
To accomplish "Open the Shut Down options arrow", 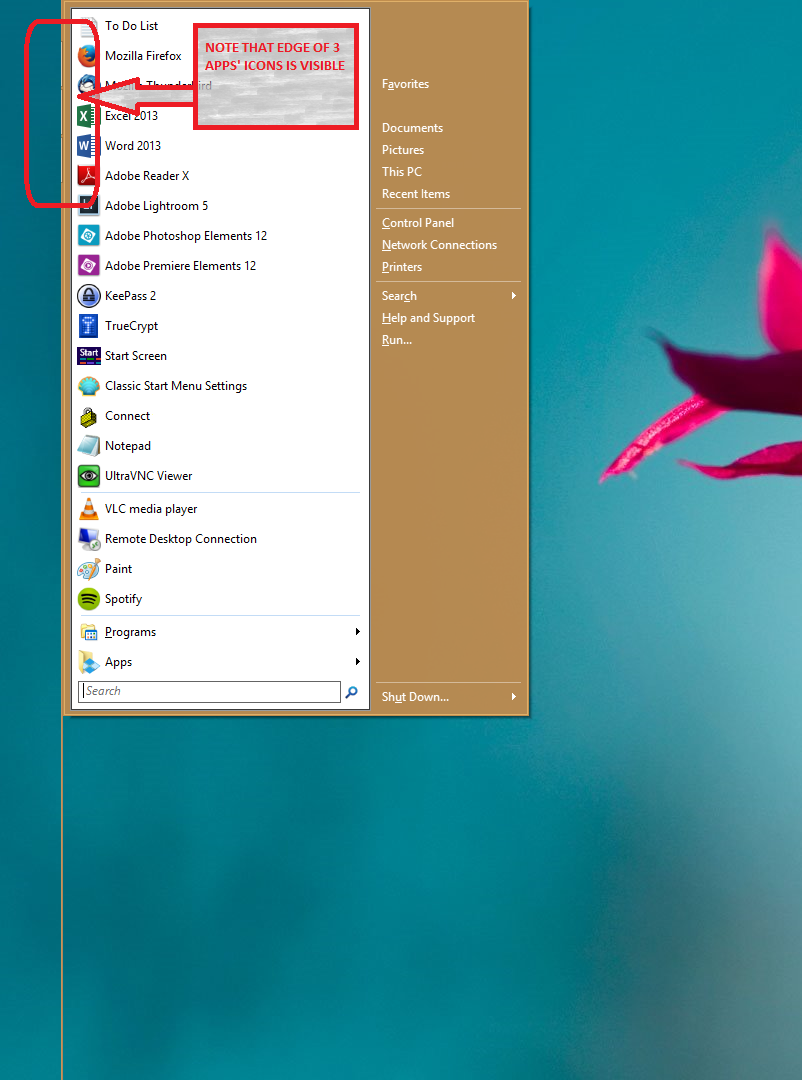I will click(514, 697).
